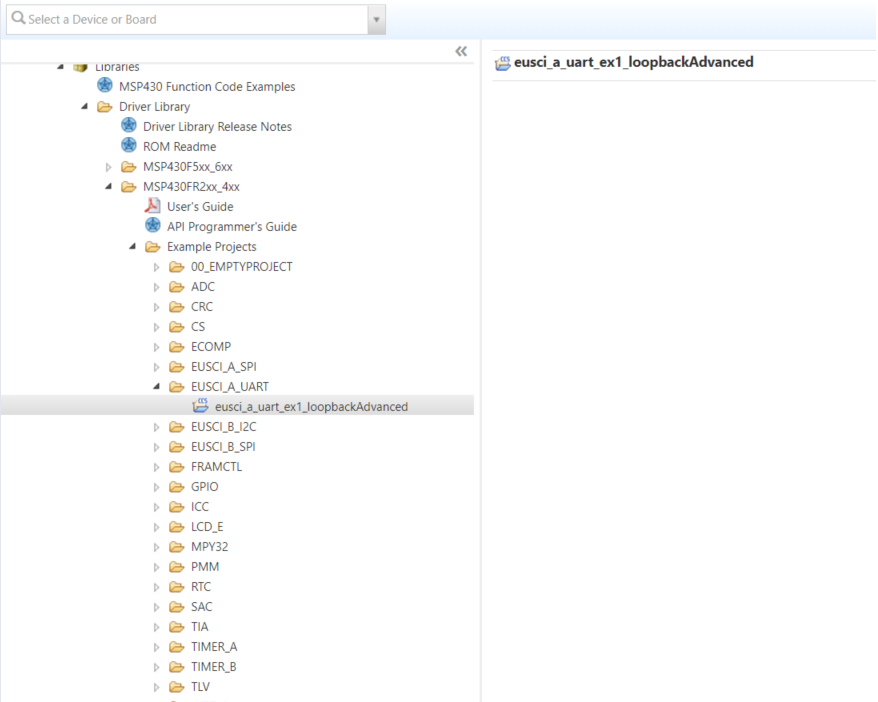This screenshot has height=702, width=878.
Task: Click the ICC folder icon
Action: point(177,507)
